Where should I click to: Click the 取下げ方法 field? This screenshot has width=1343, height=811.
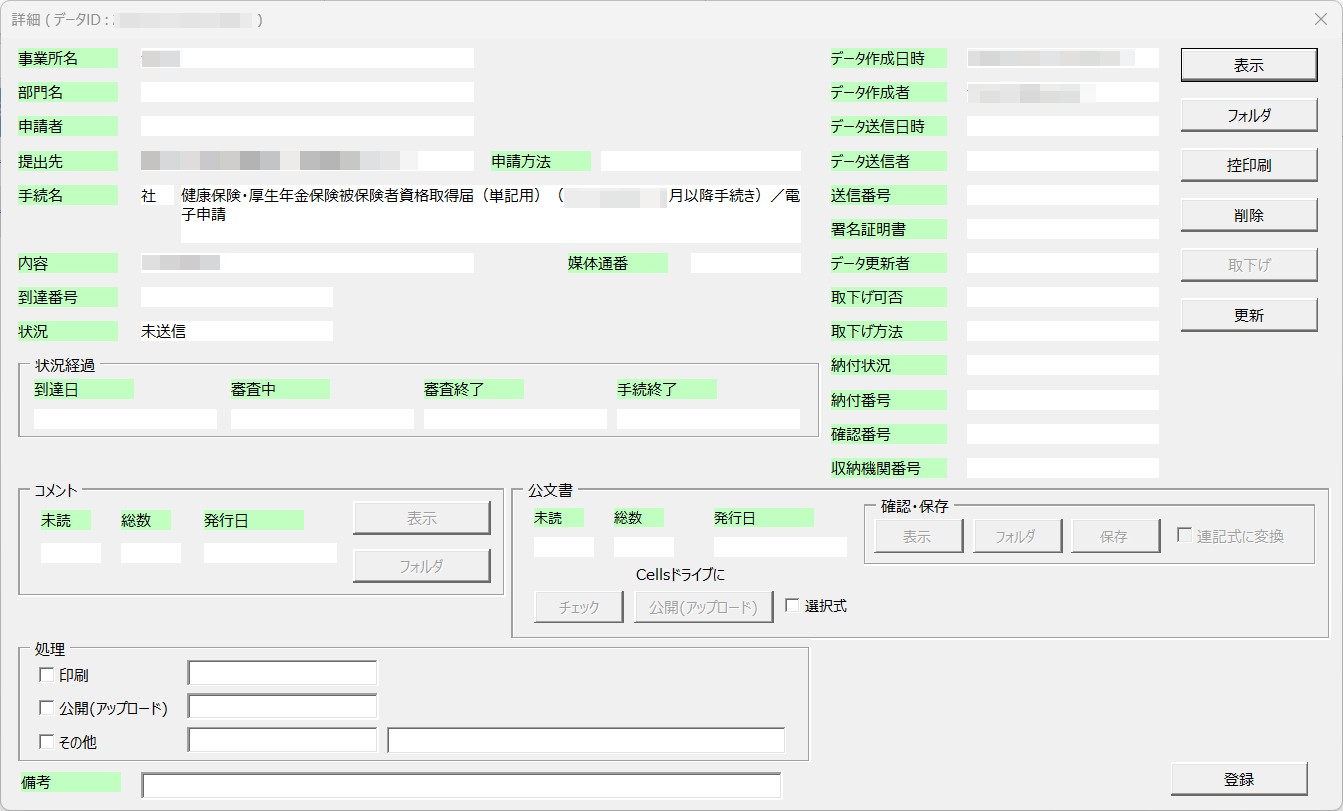click(x=1063, y=331)
